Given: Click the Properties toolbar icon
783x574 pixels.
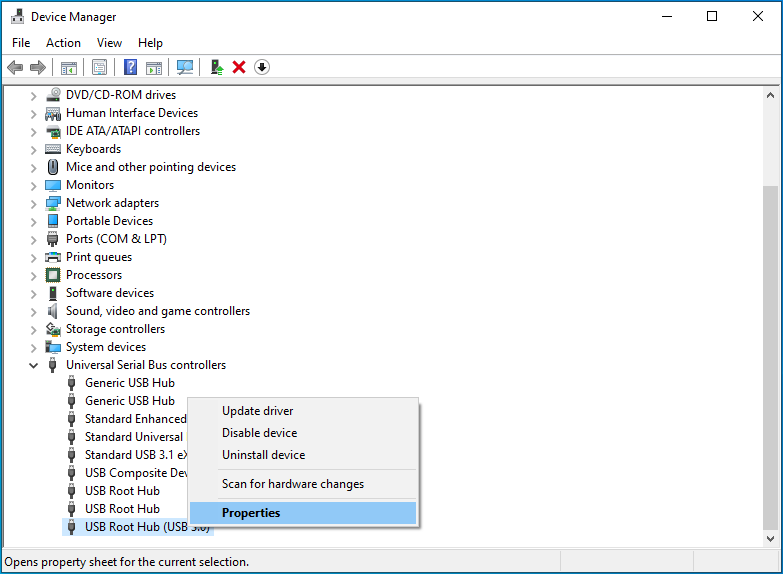Looking at the screenshot, I should pos(99,67).
